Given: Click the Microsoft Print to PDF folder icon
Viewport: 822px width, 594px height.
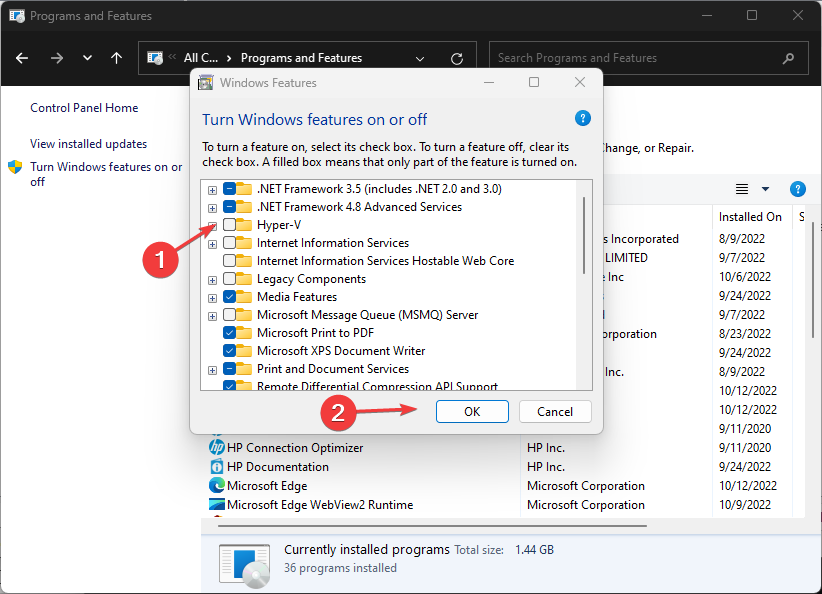Looking at the screenshot, I should coord(244,333).
